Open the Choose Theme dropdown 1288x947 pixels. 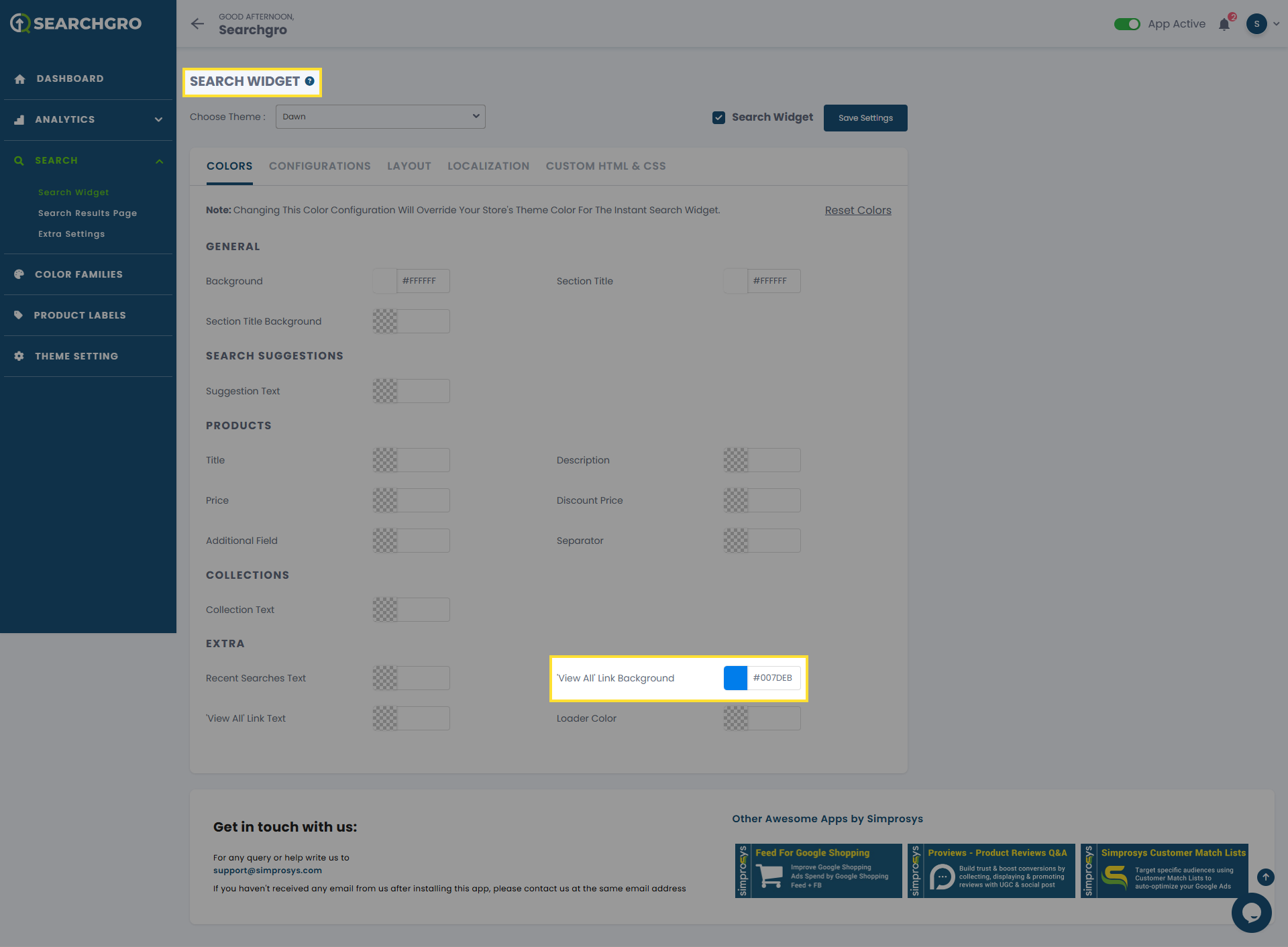click(x=380, y=117)
